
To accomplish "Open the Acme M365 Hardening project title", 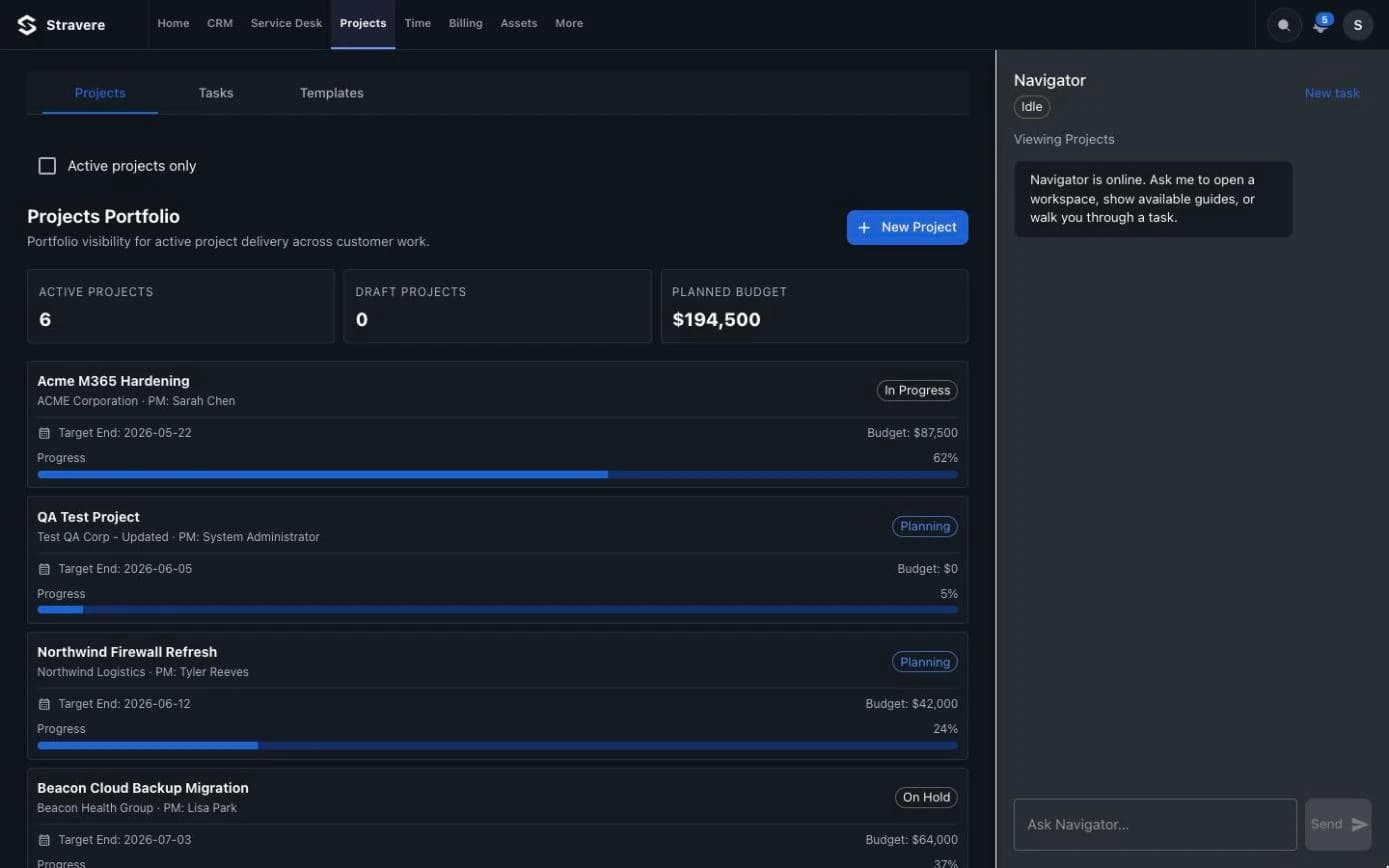I will click(x=113, y=381).
